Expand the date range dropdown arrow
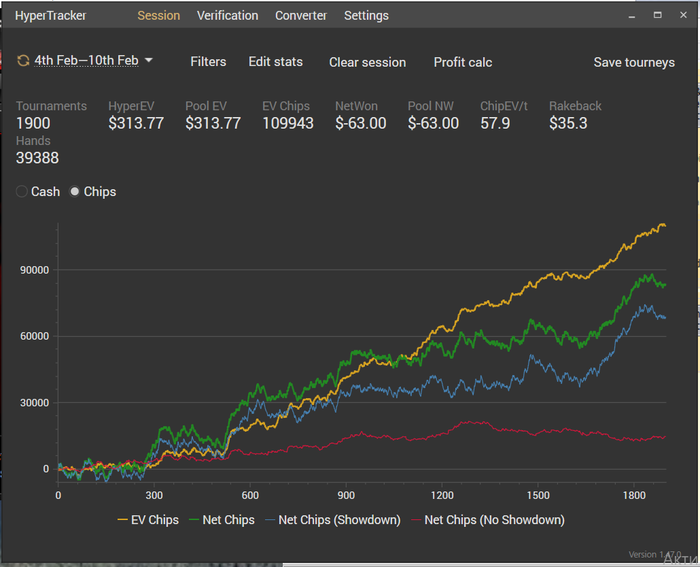The height and width of the screenshot is (567, 700). tap(149, 61)
